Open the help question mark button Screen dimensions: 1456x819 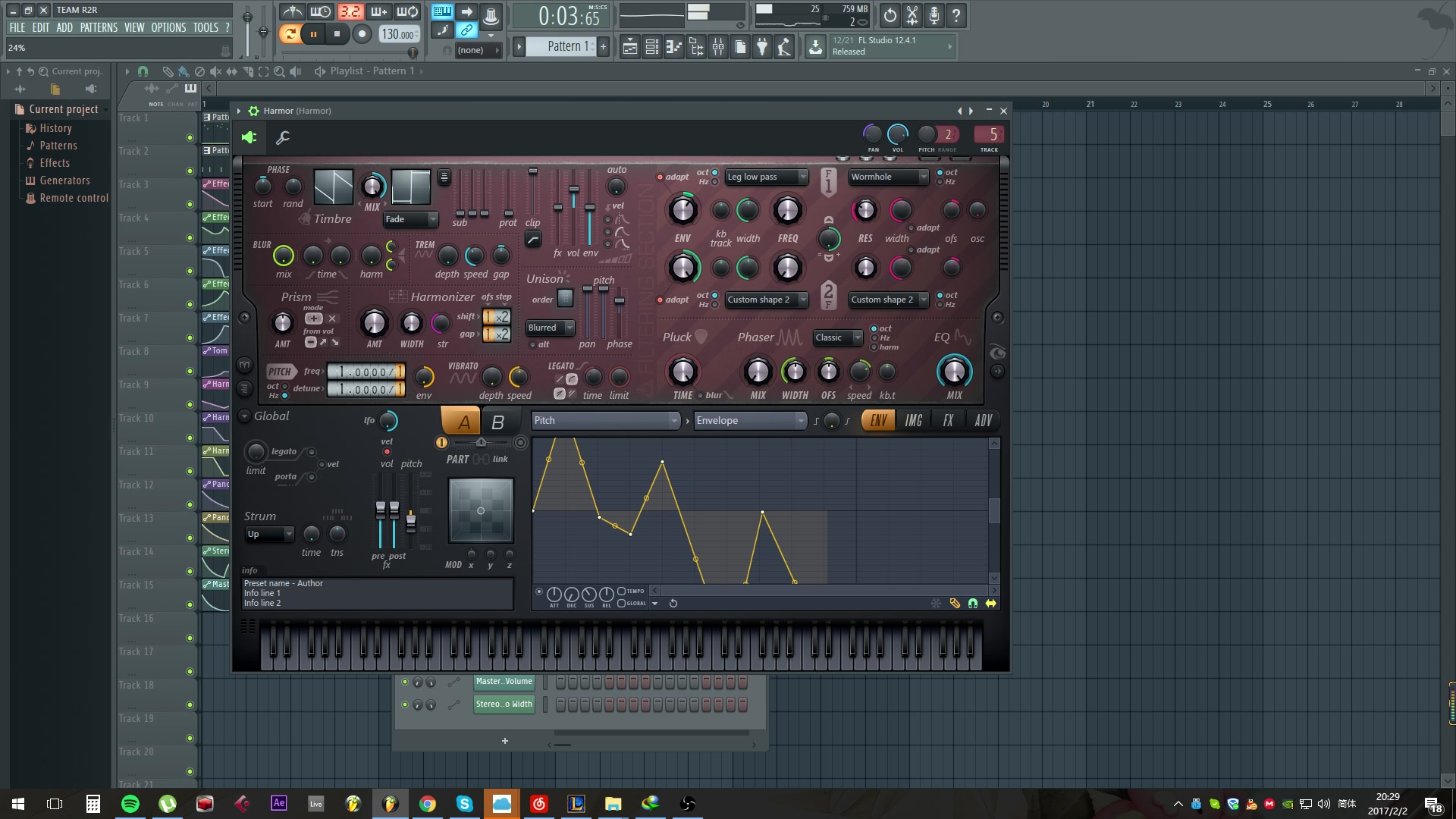pos(955,15)
